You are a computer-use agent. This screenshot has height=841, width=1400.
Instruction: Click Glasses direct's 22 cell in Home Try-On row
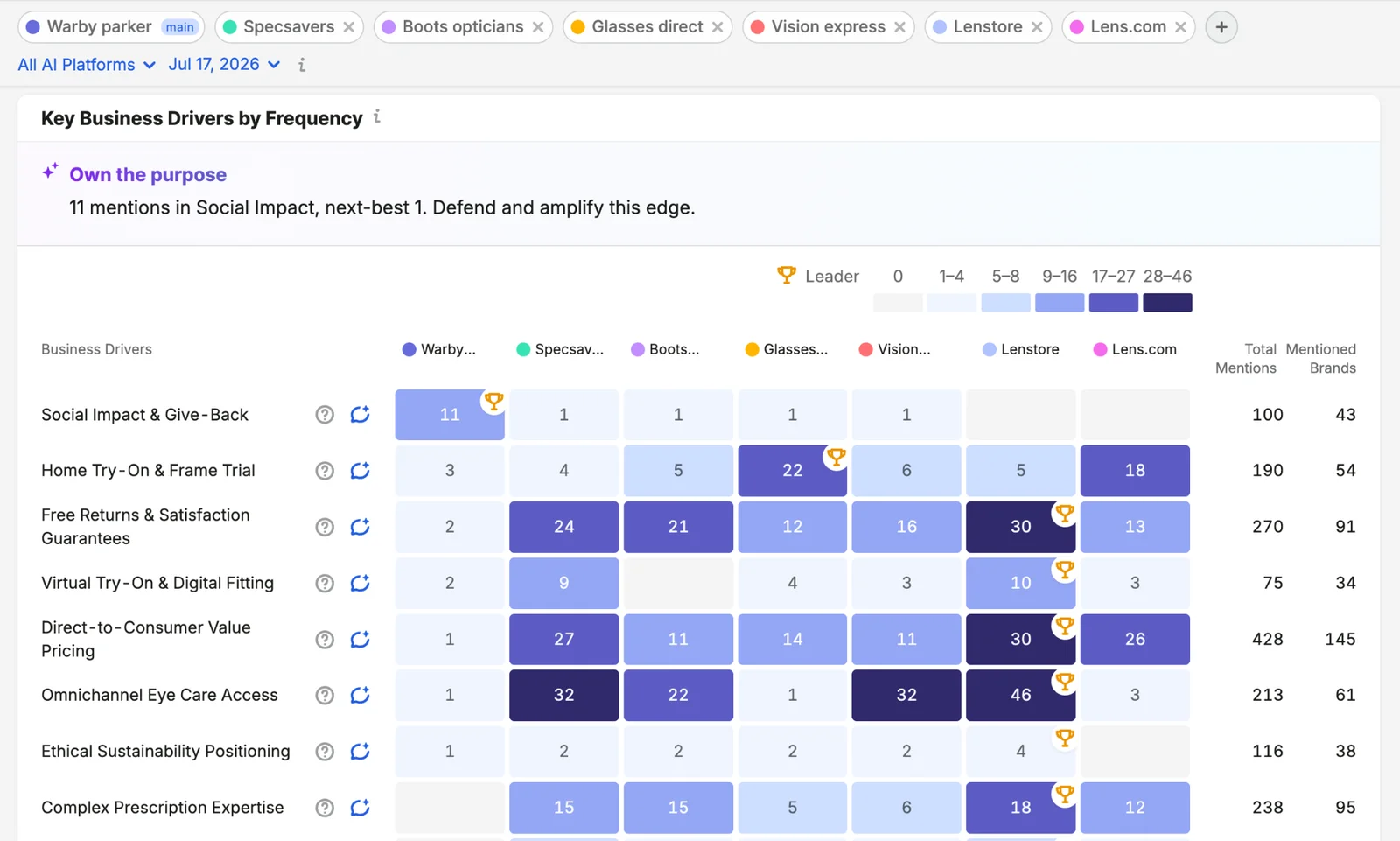[x=792, y=471]
